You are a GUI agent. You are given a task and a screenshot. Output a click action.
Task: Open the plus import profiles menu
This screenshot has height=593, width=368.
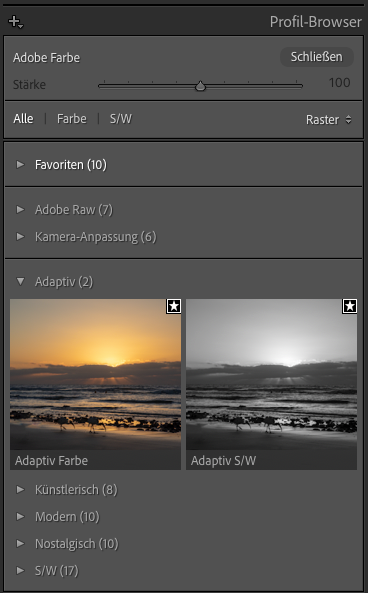[16, 22]
